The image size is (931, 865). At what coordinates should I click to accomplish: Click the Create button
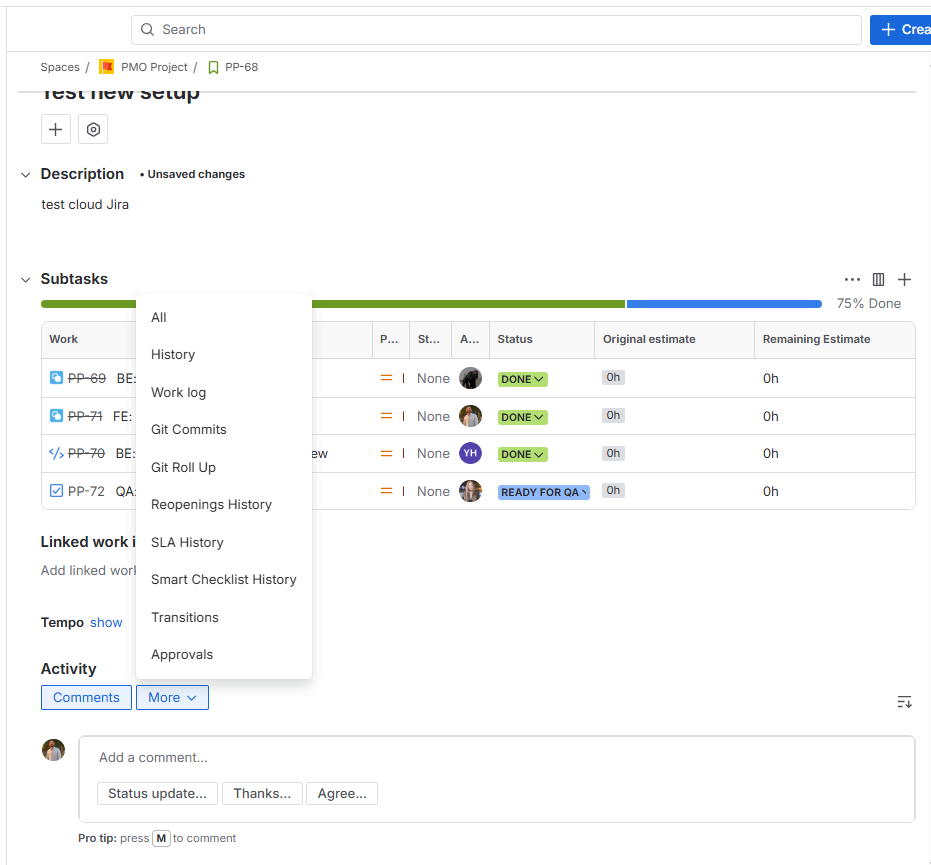tap(901, 30)
